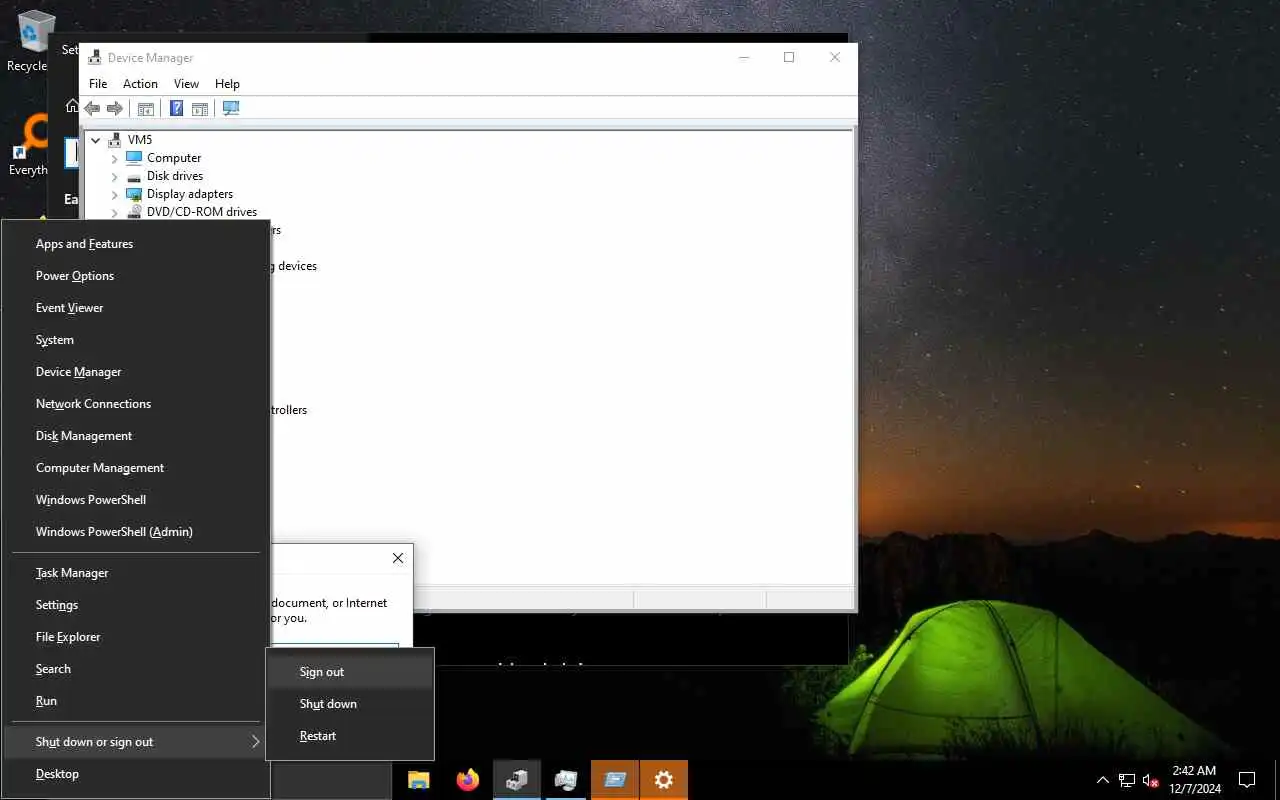Open Power Options from the Win+X menu
The height and width of the screenshot is (800, 1280).
136,276
